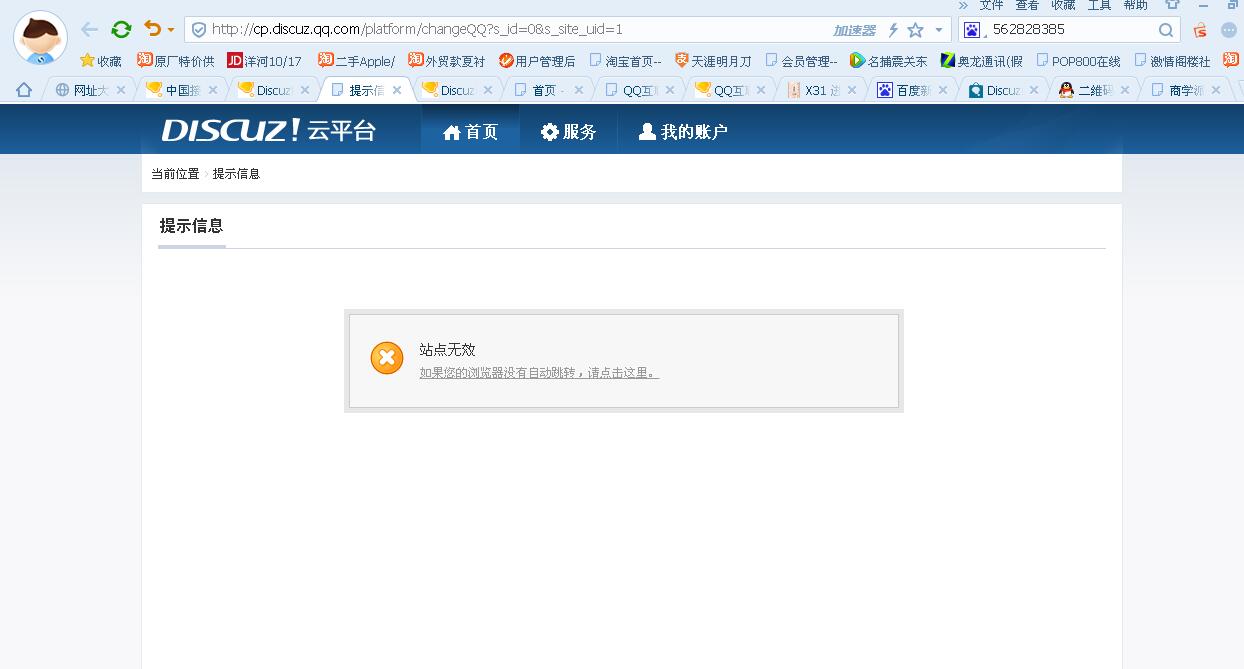Open bookmark 淘宝首页--
Screen dimensions: 1244x669
[x=626, y=61]
